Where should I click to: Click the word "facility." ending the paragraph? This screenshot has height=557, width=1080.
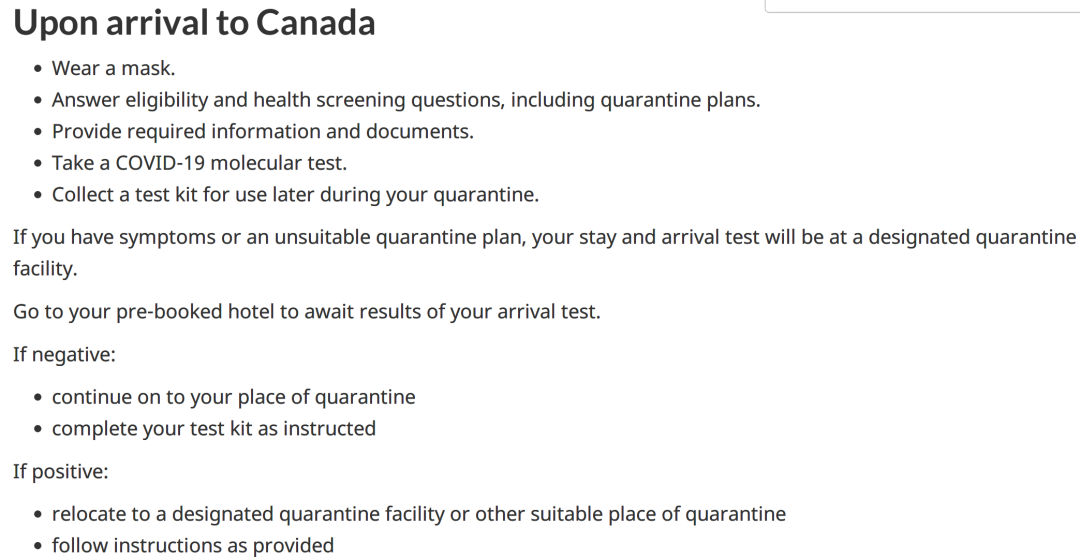45,269
